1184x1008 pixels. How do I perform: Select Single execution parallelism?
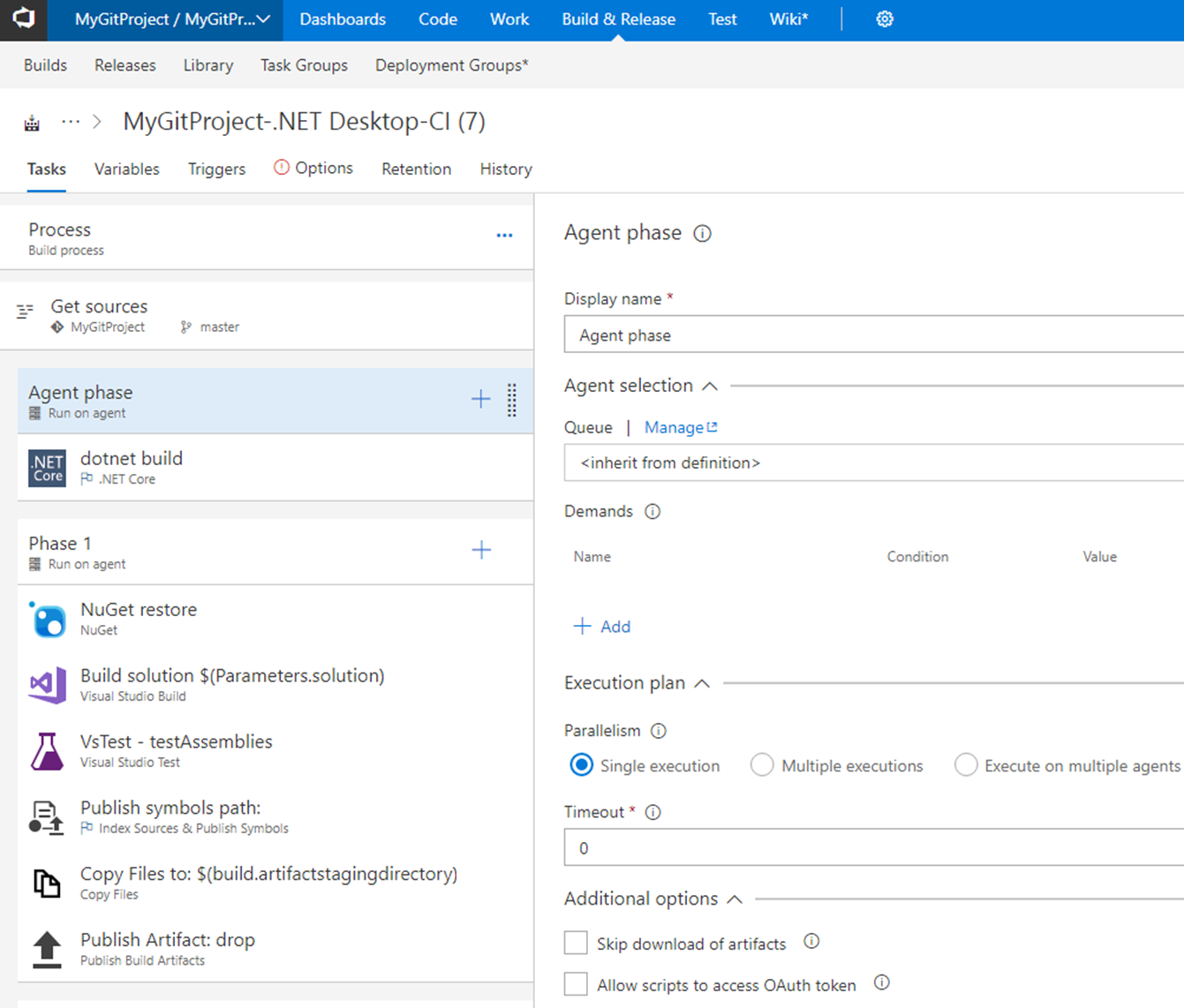pos(581,765)
